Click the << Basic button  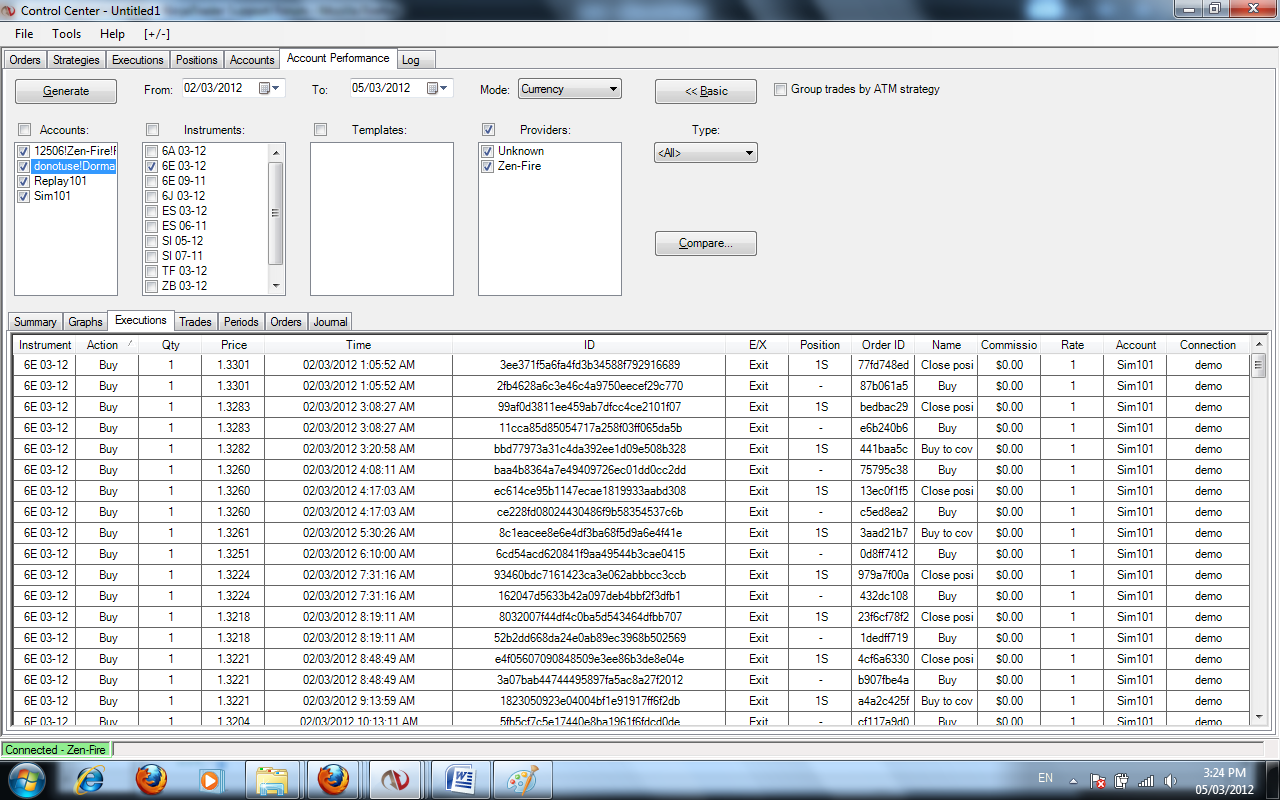[706, 91]
